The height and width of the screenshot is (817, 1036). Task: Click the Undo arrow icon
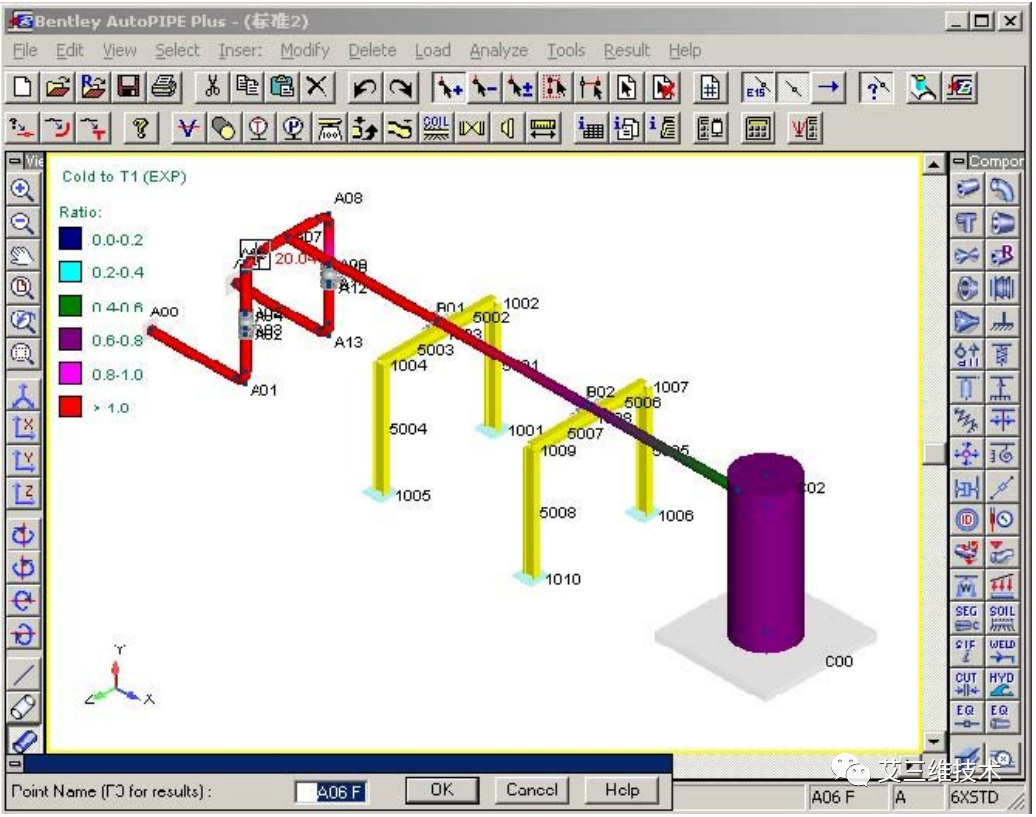pos(365,88)
